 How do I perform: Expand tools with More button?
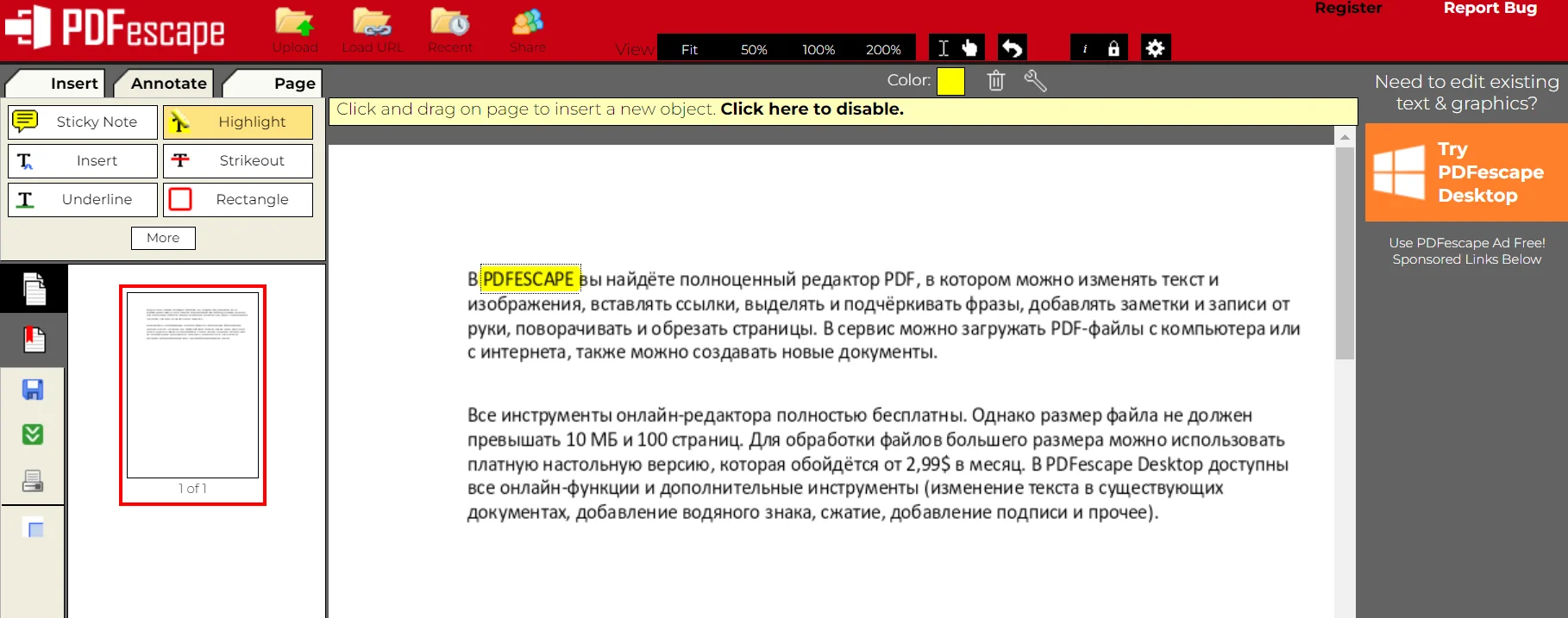pos(163,238)
